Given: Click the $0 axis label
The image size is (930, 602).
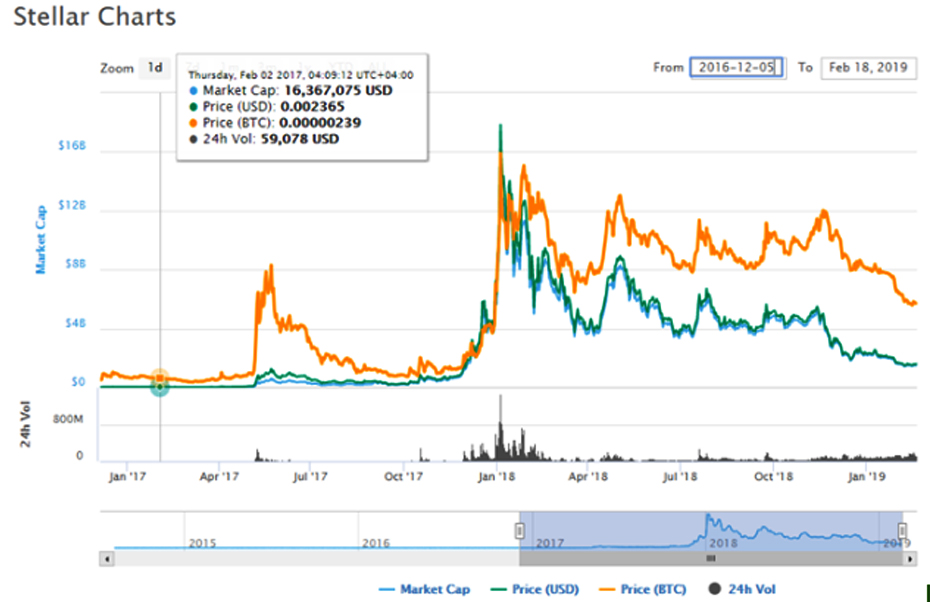Looking at the screenshot, I should 78,383.
